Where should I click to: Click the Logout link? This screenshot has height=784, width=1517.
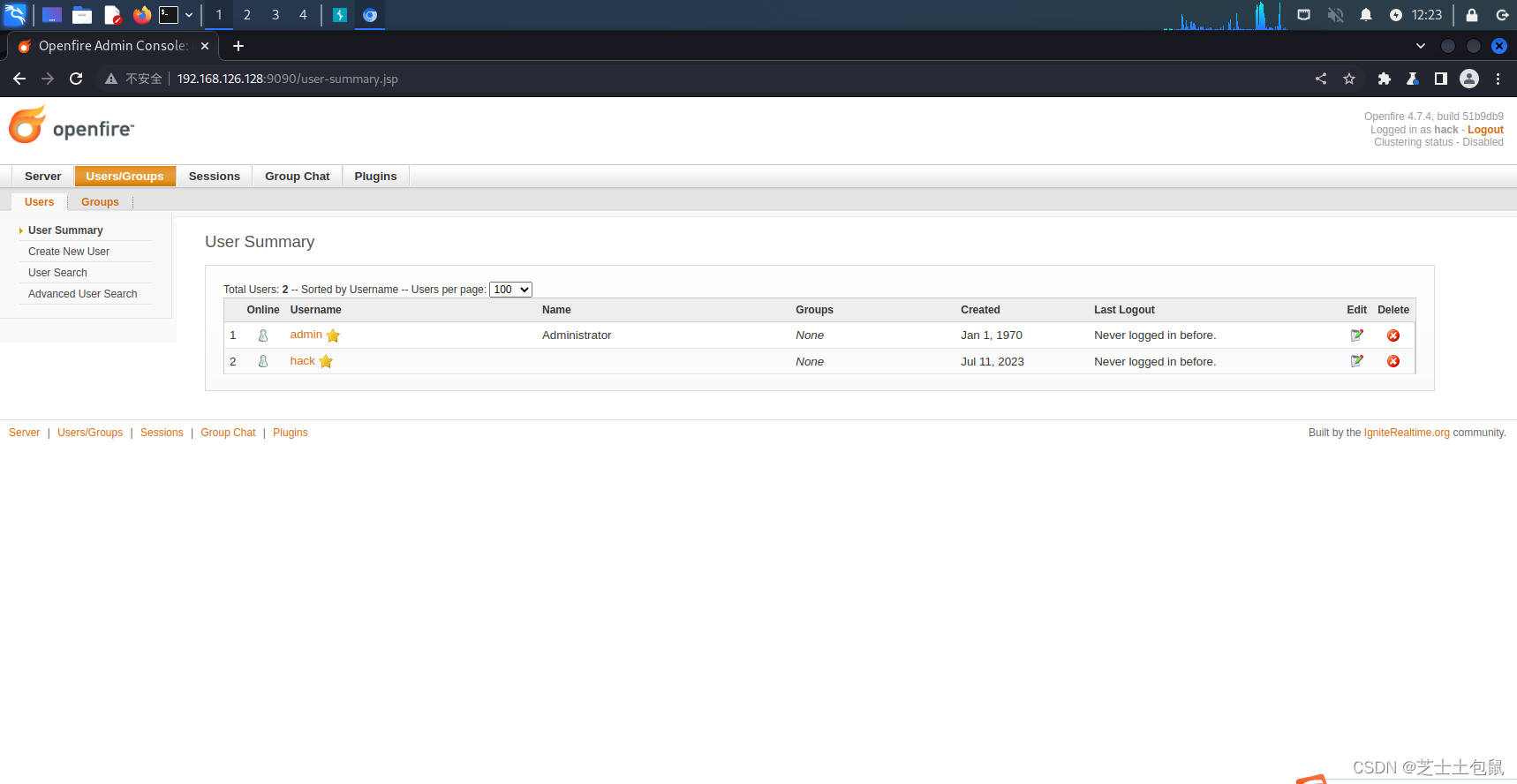click(1485, 130)
